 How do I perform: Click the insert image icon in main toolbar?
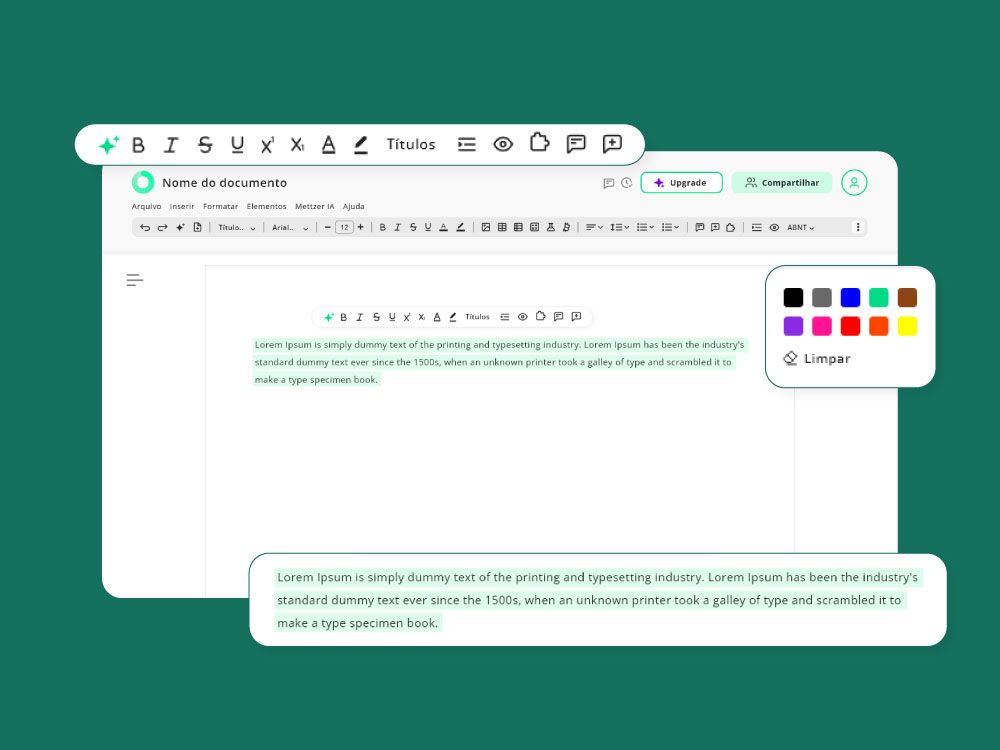[486, 228]
